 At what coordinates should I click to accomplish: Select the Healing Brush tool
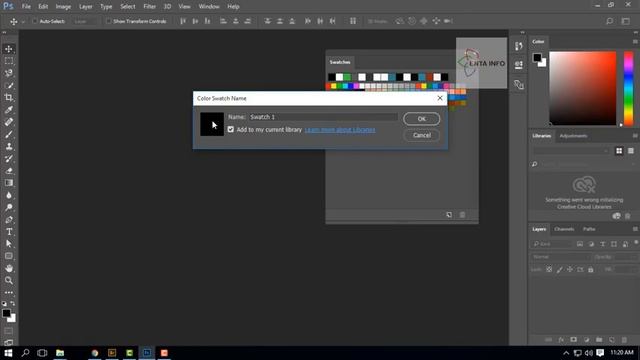(9, 122)
